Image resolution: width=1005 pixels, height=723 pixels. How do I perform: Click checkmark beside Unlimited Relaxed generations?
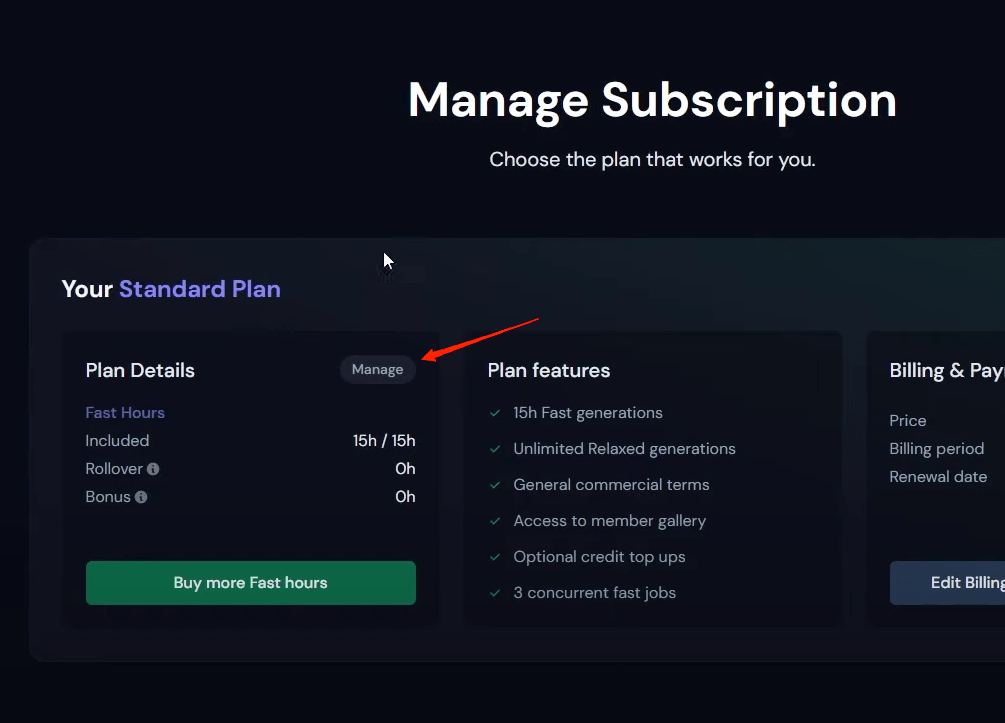(494, 449)
